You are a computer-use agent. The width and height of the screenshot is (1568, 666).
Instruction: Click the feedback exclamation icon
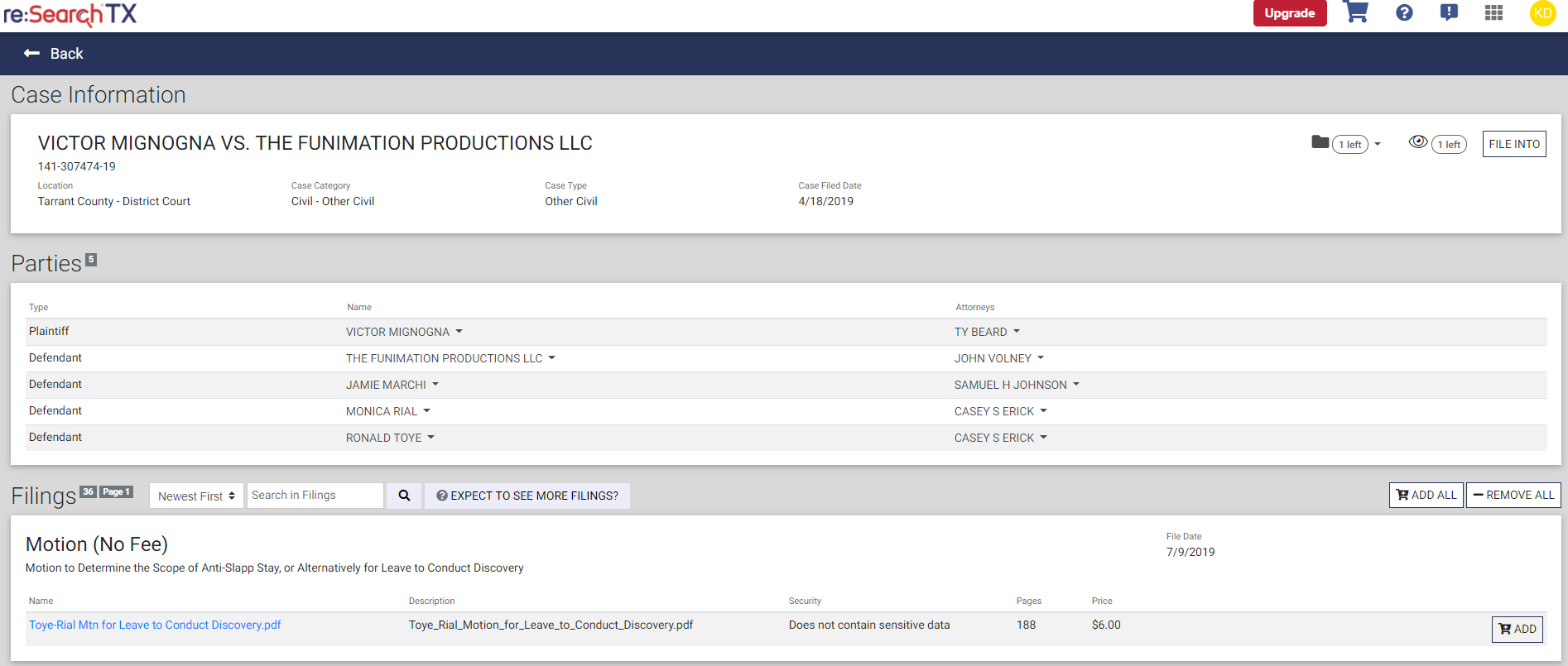pos(1449,12)
